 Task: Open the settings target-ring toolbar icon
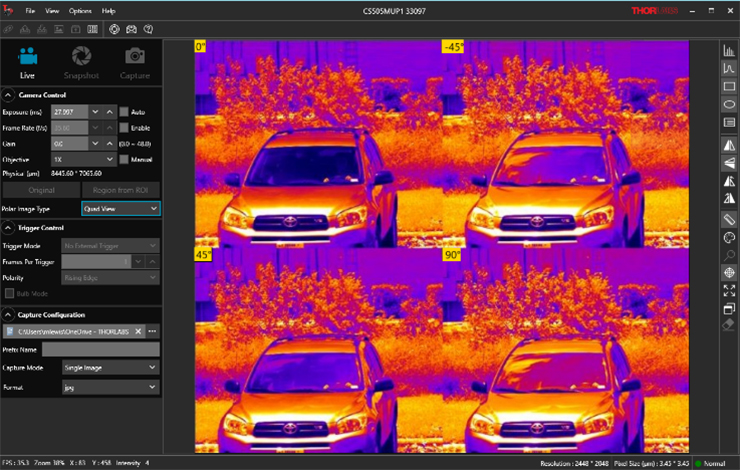[x=114, y=29]
